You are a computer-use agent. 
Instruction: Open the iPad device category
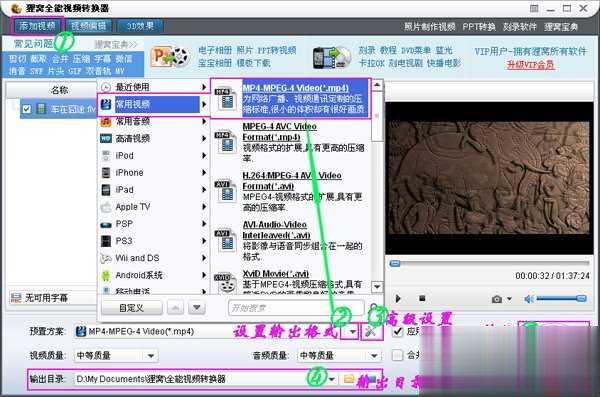(153, 190)
